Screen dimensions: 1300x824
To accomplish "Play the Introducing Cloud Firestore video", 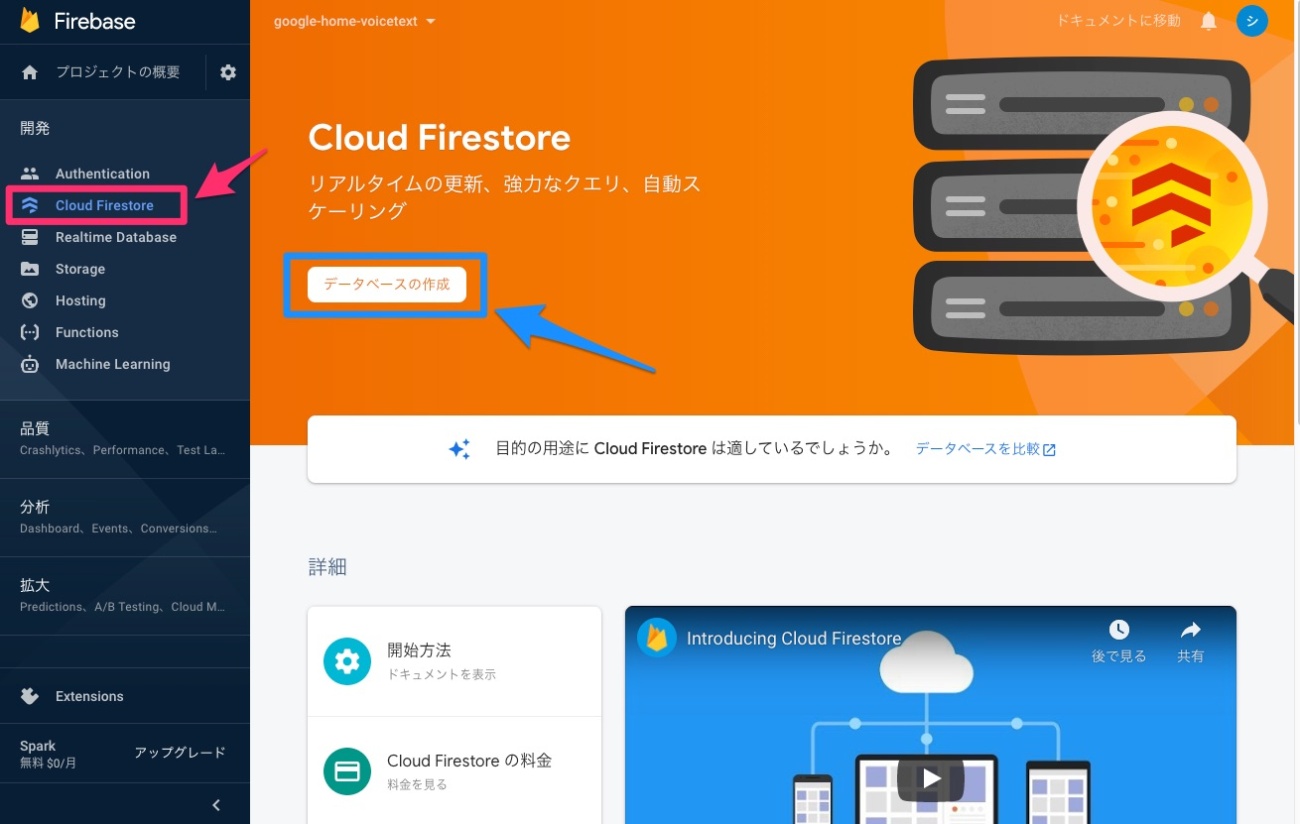I will coord(930,778).
